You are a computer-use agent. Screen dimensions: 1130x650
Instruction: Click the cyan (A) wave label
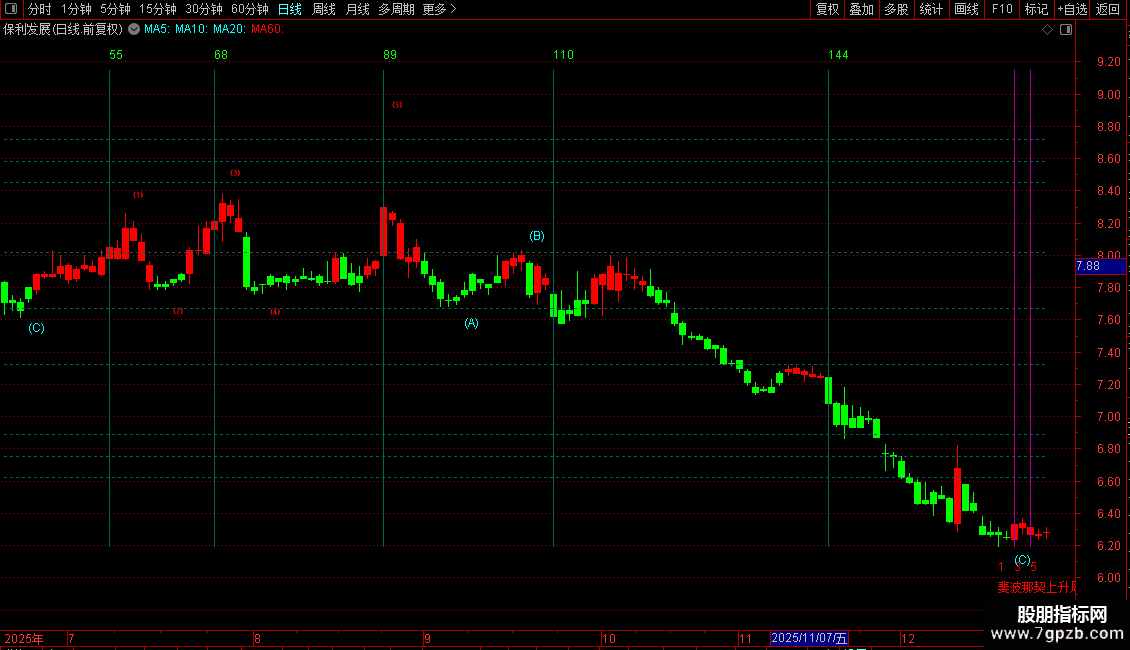[x=471, y=323]
